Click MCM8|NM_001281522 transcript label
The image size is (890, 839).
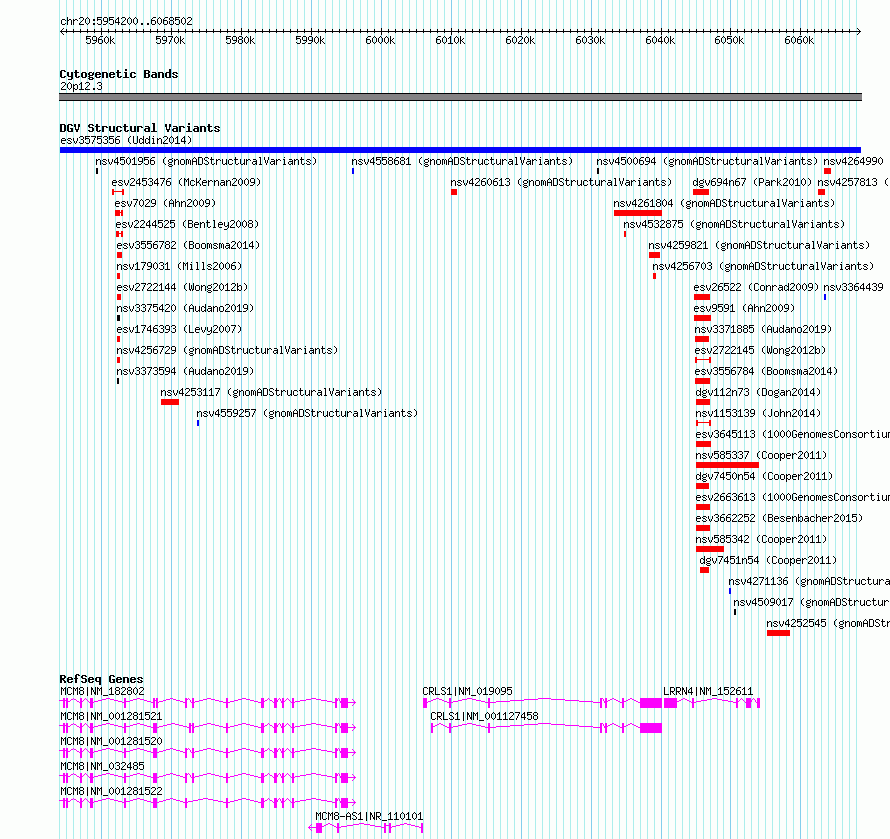111,791
